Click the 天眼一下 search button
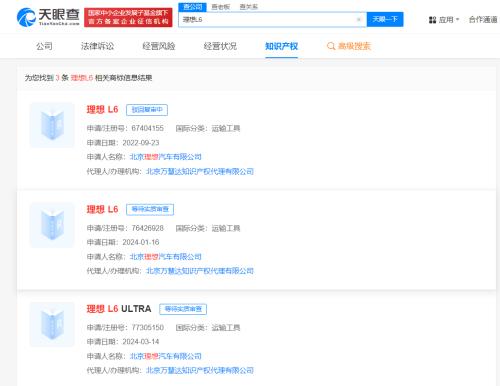The width and height of the screenshot is (500, 386). 385,19
